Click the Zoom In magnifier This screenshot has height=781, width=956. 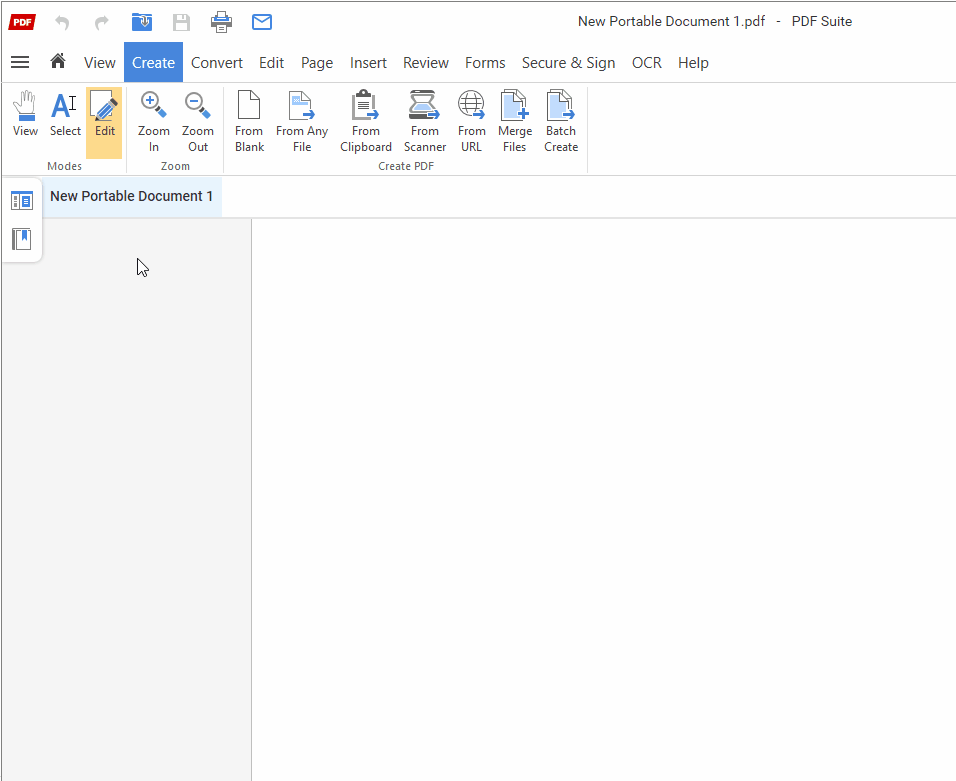(x=154, y=121)
